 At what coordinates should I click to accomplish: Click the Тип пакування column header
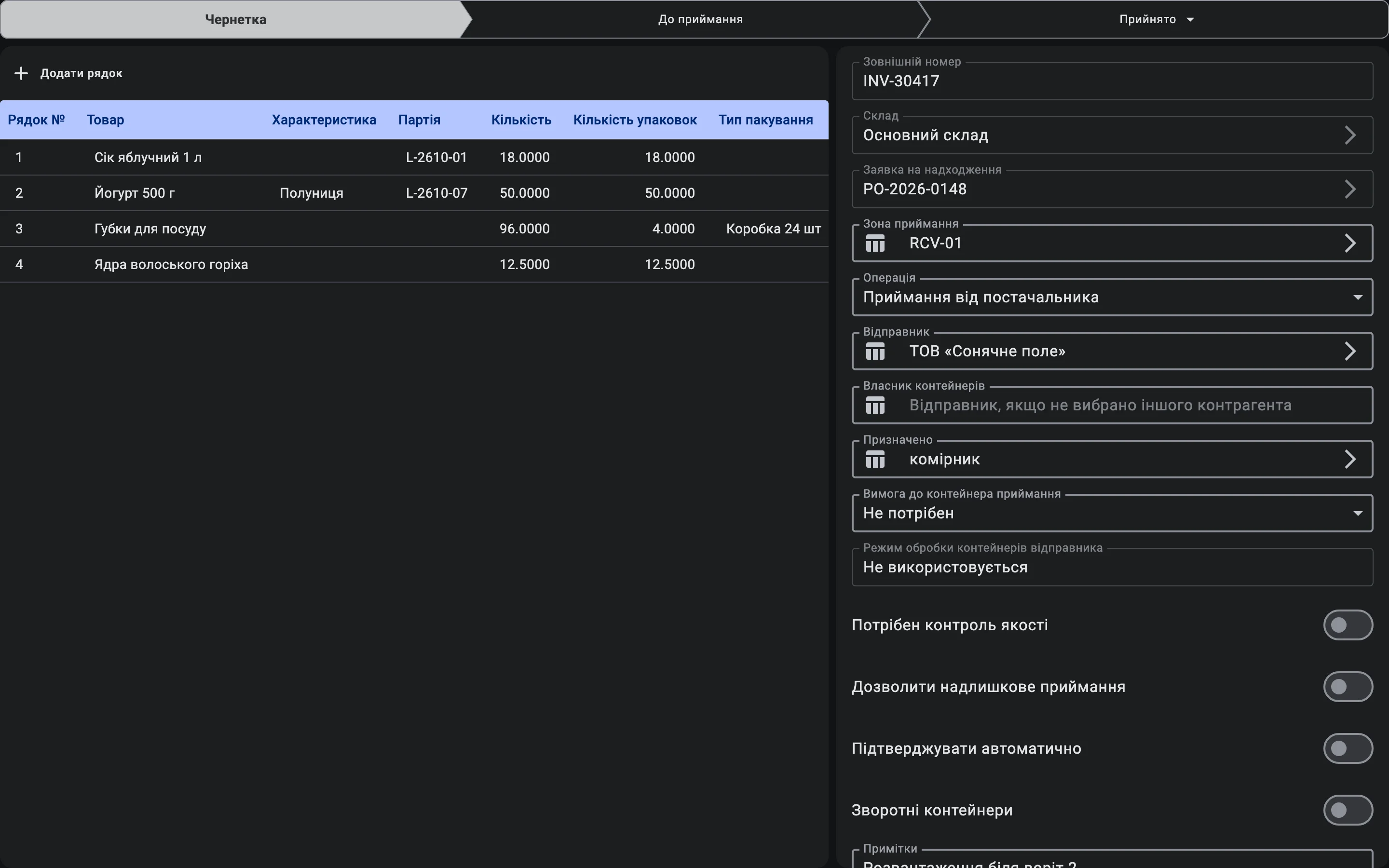766,120
